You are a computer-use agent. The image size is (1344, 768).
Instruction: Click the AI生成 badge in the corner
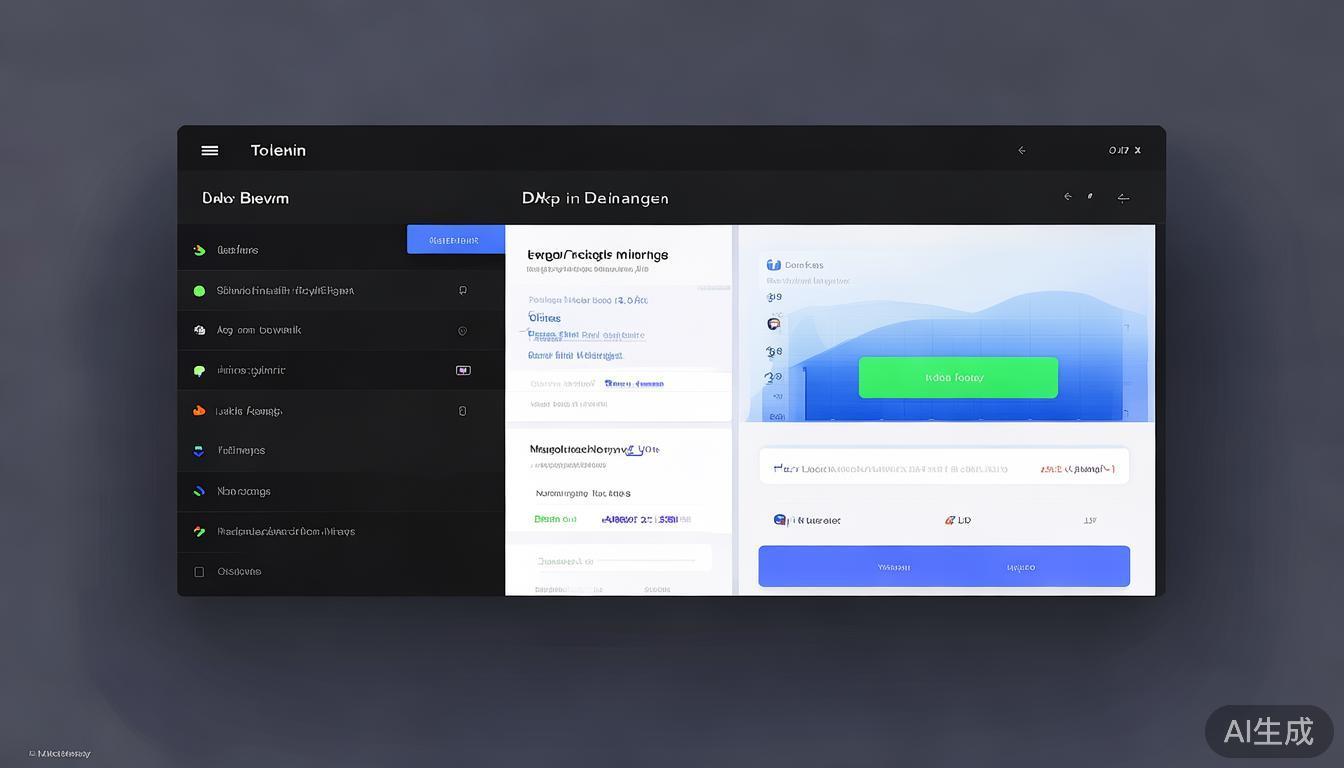[1268, 731]
